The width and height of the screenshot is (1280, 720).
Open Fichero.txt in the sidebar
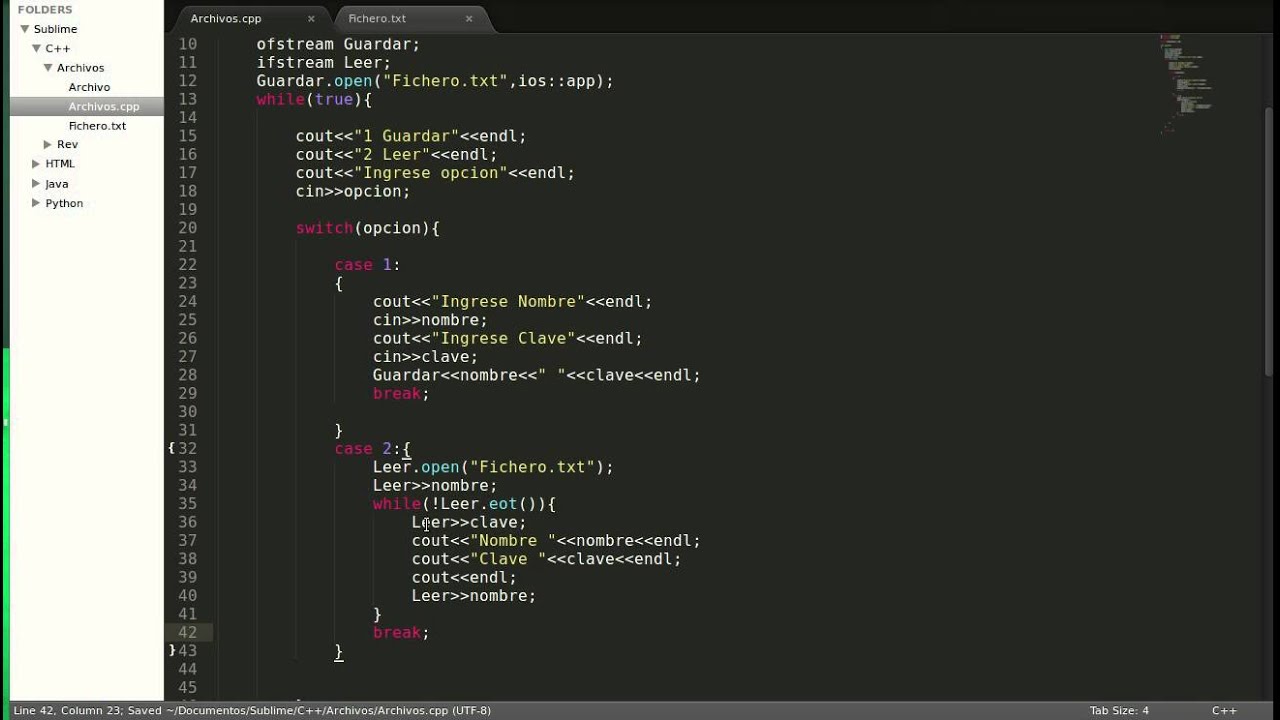coord(97,126)
